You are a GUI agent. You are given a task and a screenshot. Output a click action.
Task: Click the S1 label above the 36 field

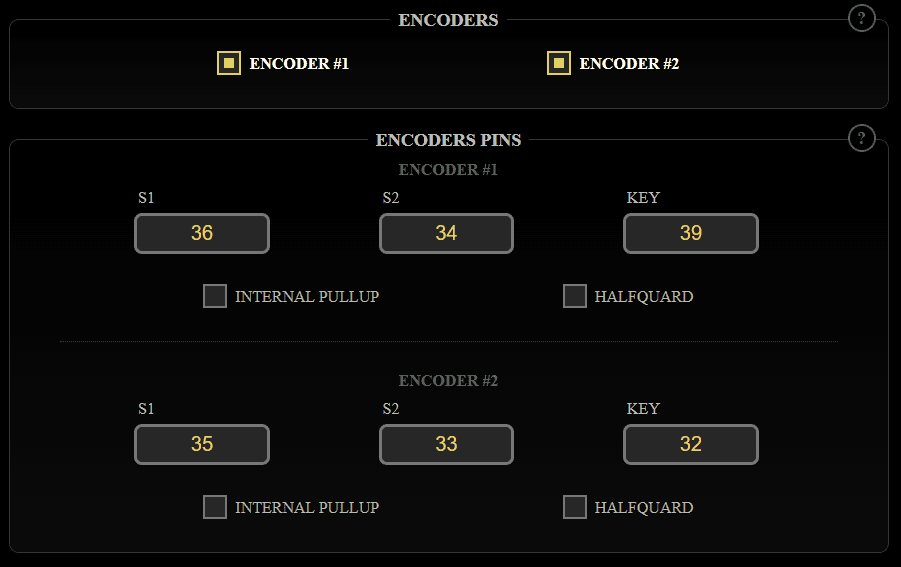click(x=146, y=198)
